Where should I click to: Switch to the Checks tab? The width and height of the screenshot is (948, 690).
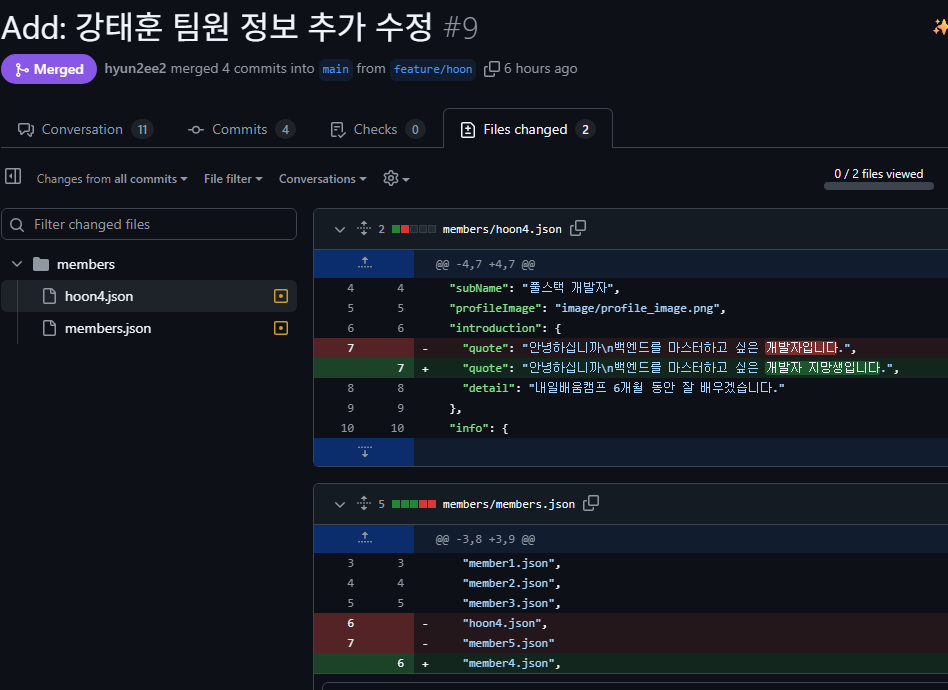pyautogui.click(x=377, y=129)
